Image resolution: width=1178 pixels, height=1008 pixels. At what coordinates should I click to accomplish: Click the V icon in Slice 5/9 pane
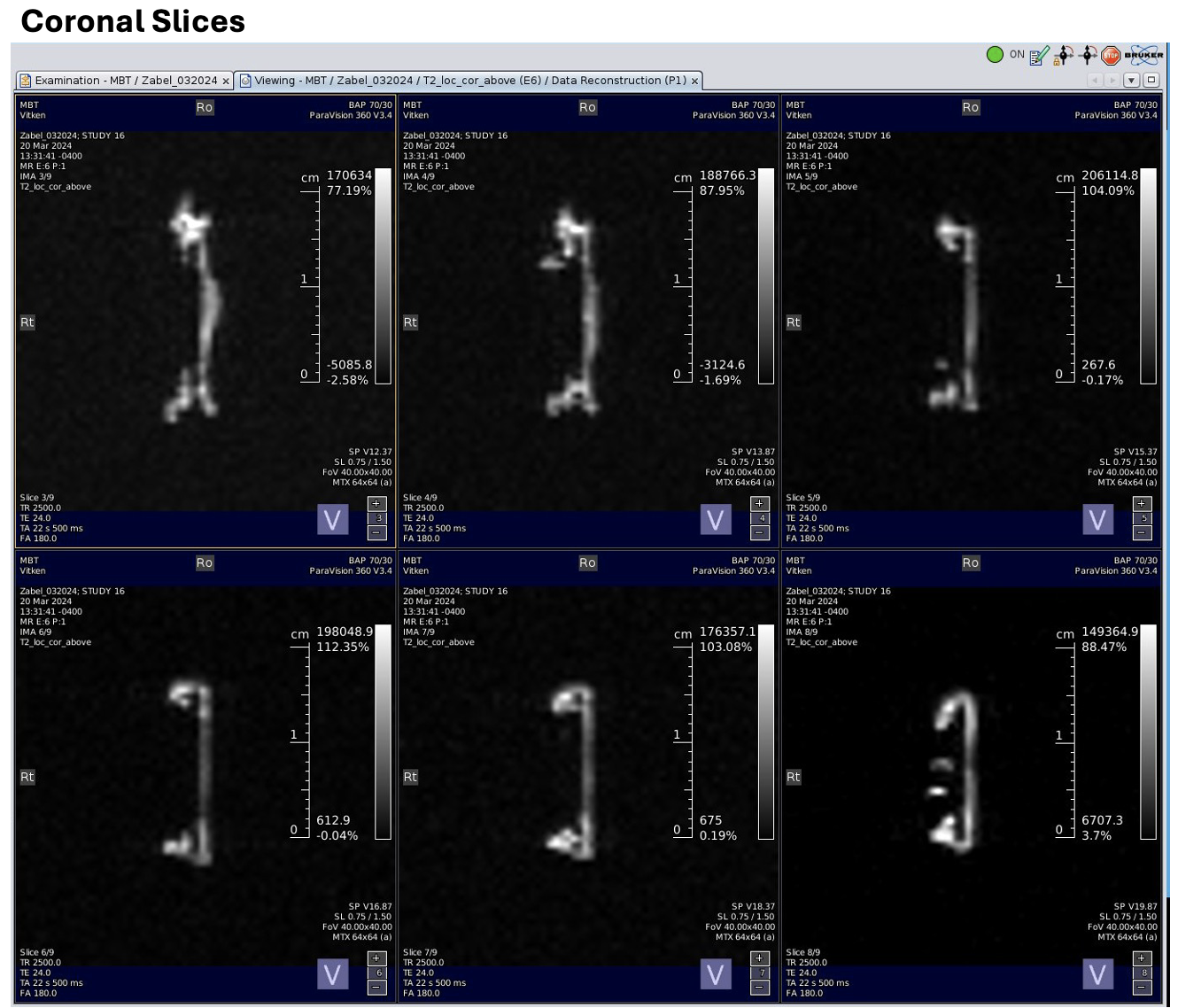[1098, 520]
